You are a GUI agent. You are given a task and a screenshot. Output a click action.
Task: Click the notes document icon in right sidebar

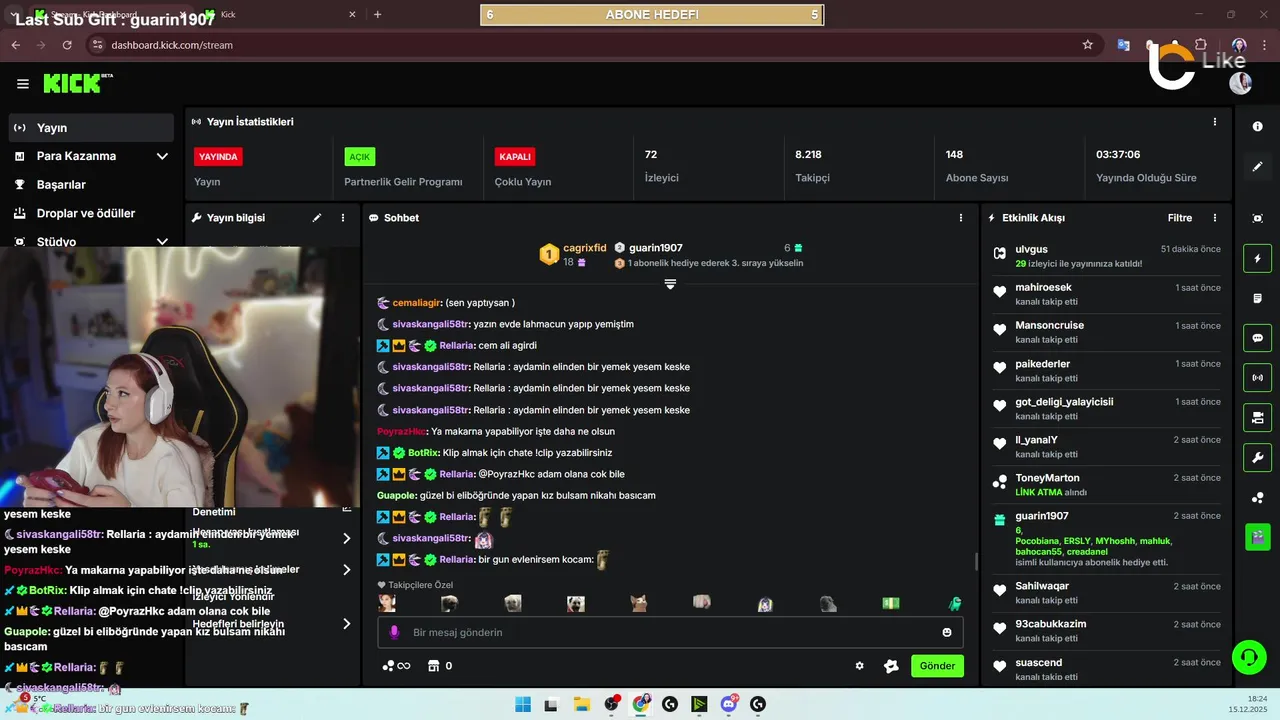click(x=1258, y=298)
